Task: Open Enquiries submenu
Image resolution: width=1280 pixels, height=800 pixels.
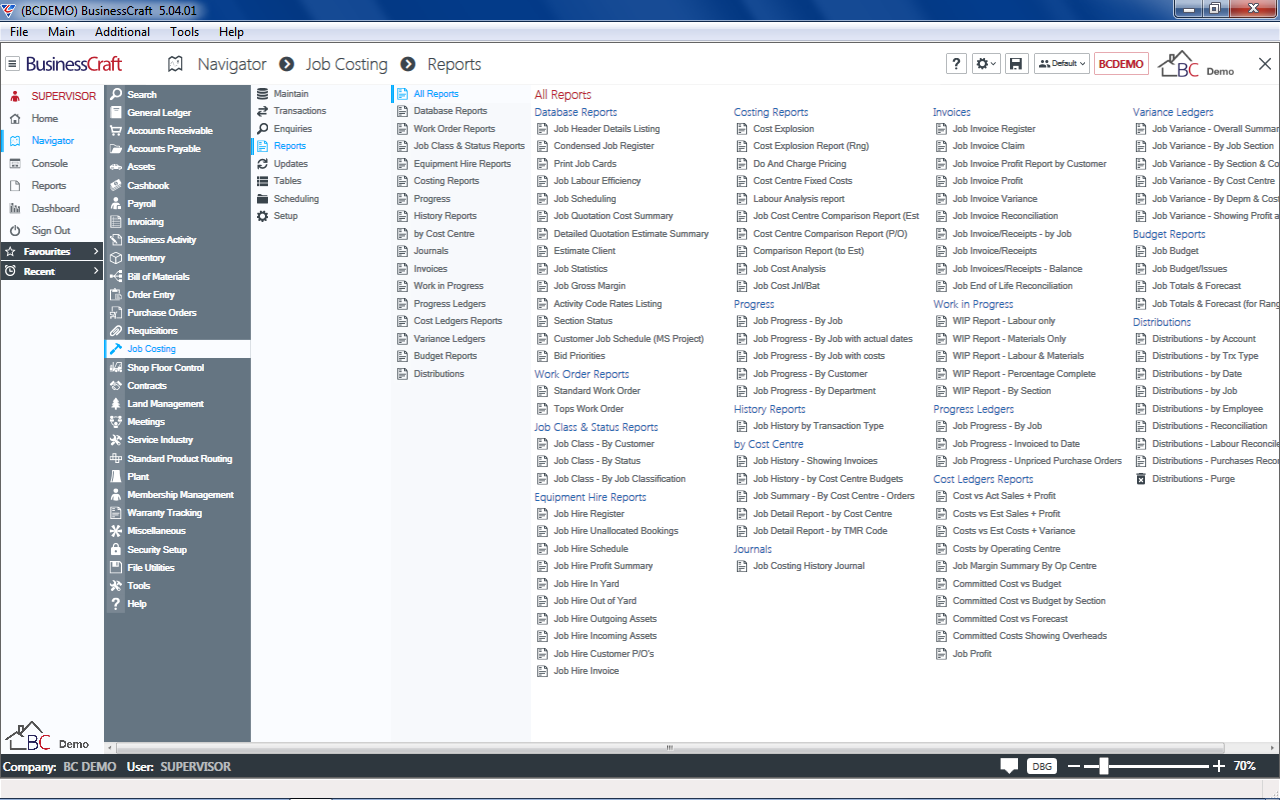Action: coord(293,129)
